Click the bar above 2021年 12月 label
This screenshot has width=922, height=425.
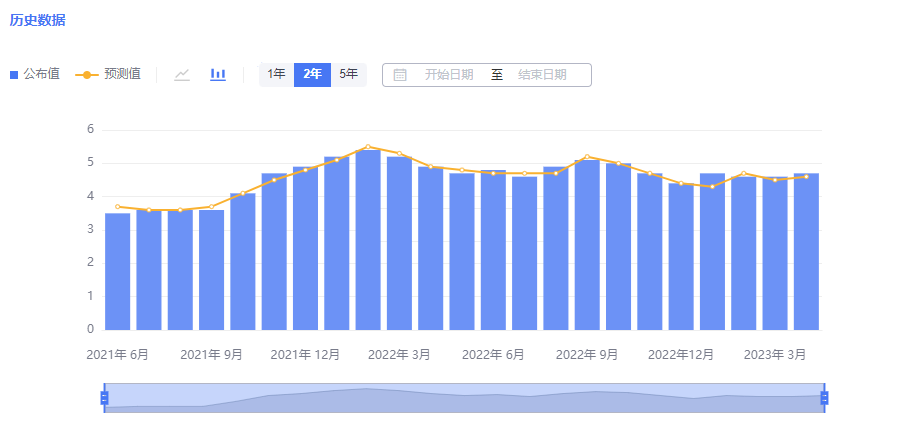(x=305, y=248)
